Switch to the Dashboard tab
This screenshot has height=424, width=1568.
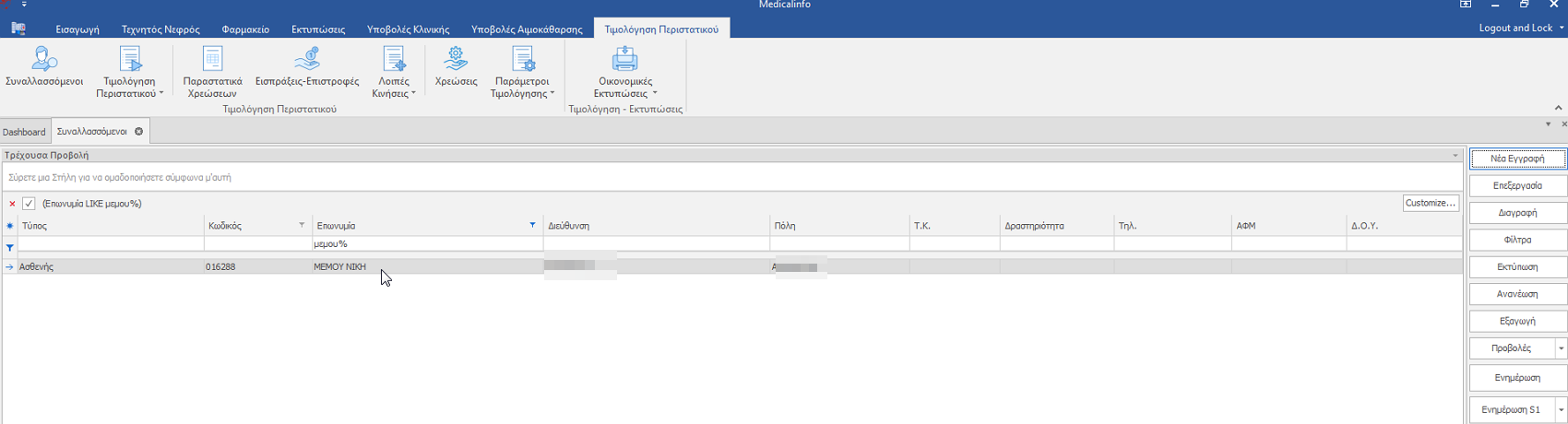pyautogui.click(x=24, y=132)
